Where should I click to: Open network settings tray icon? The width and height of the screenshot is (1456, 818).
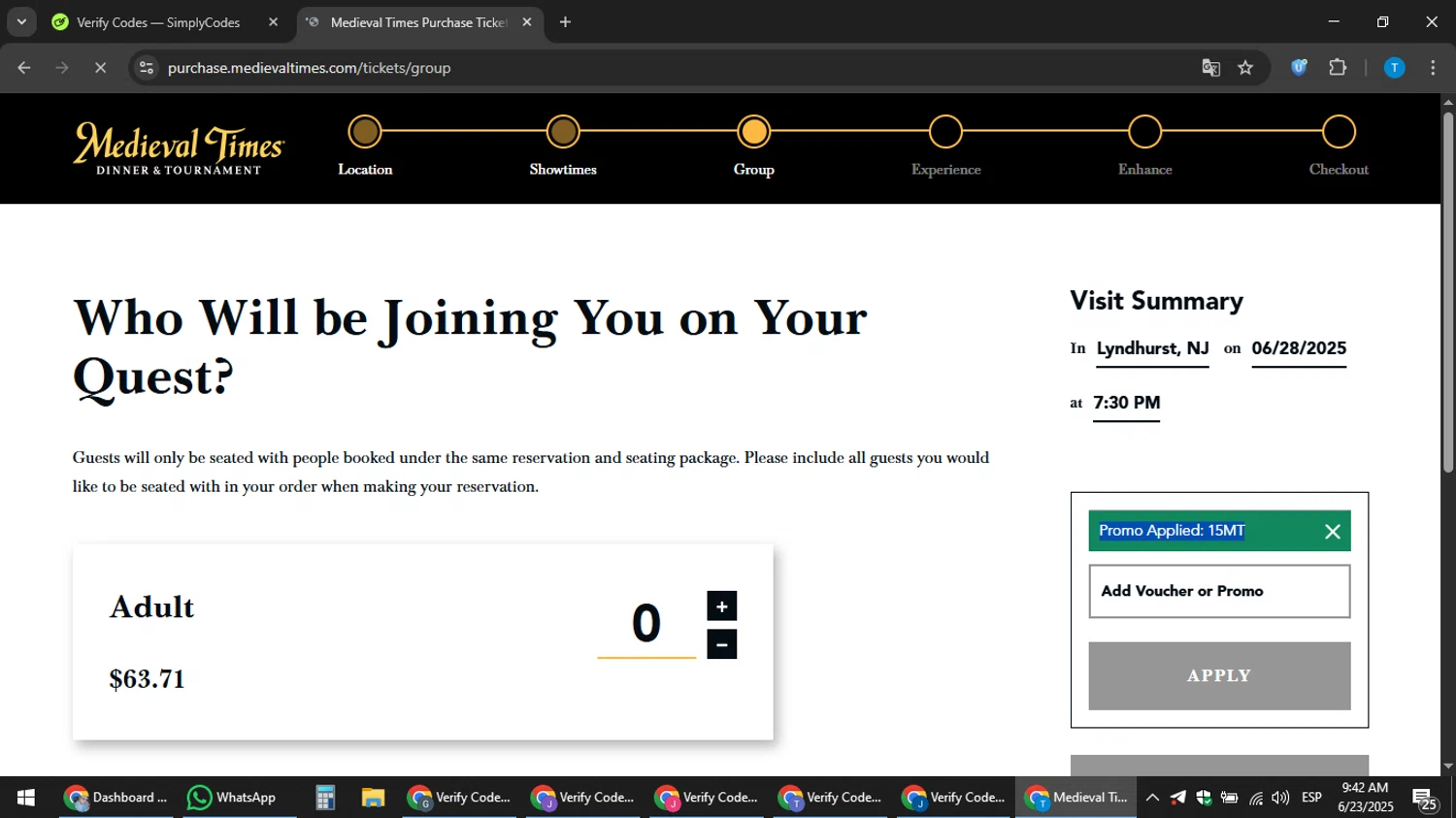coord(1256,798)
